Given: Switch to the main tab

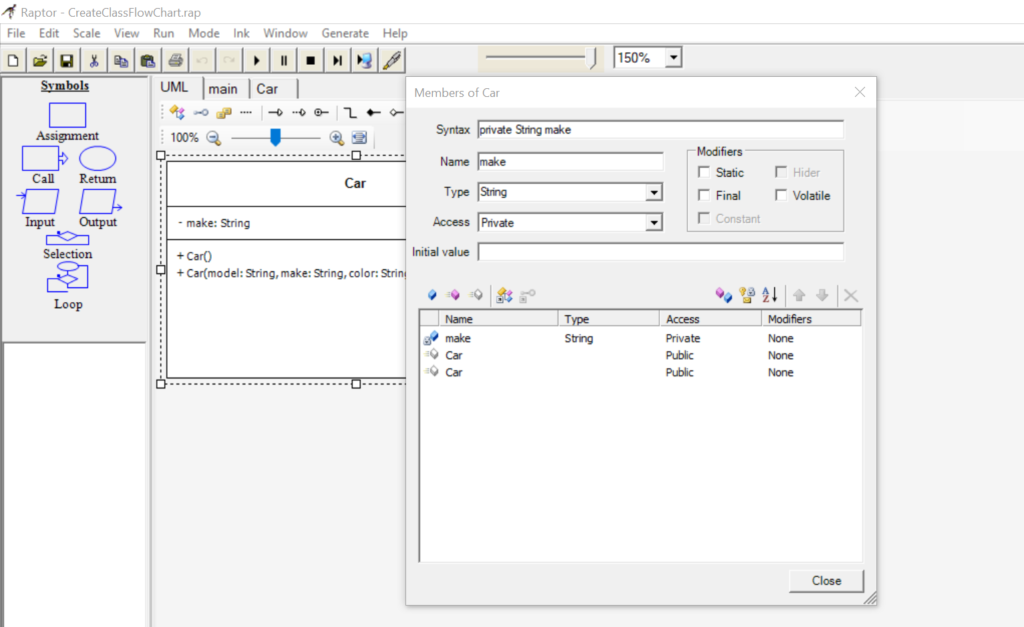Looking at the screenshot, I should (224, 88).
